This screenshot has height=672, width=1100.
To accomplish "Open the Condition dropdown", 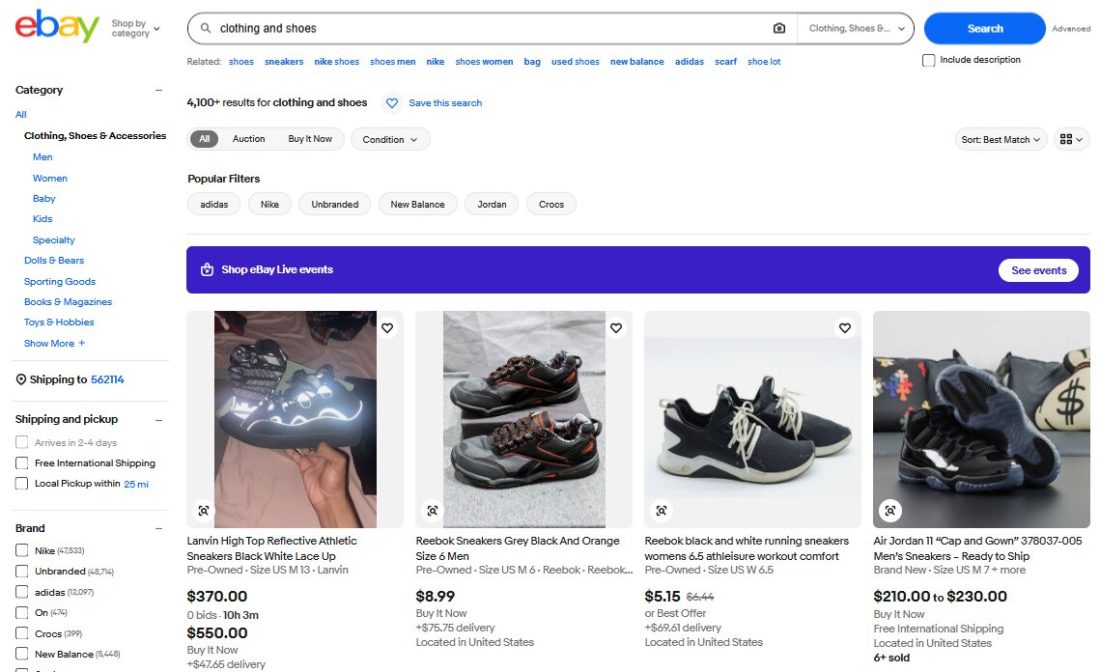I will coord(390,139).
